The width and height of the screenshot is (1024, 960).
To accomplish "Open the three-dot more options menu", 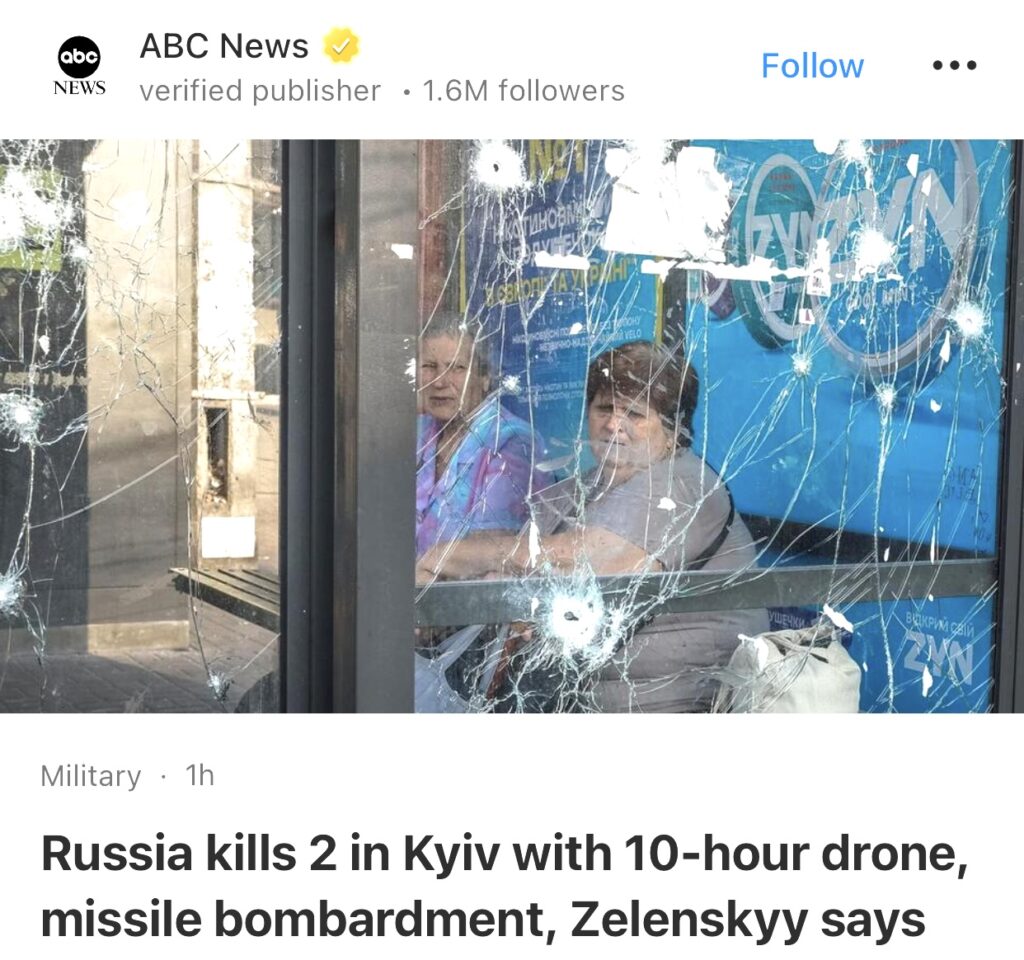I will click(954, 65).
